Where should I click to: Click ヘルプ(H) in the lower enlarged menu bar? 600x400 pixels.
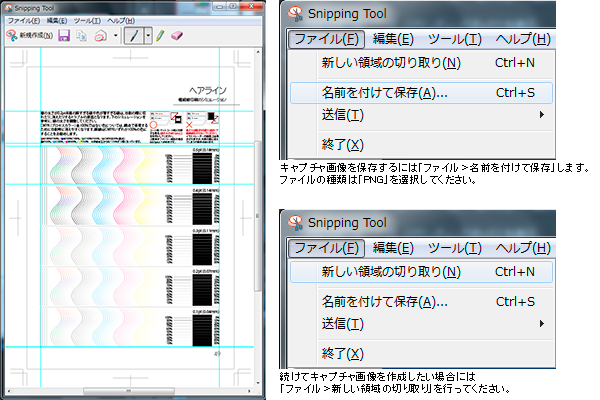point(523,248)
